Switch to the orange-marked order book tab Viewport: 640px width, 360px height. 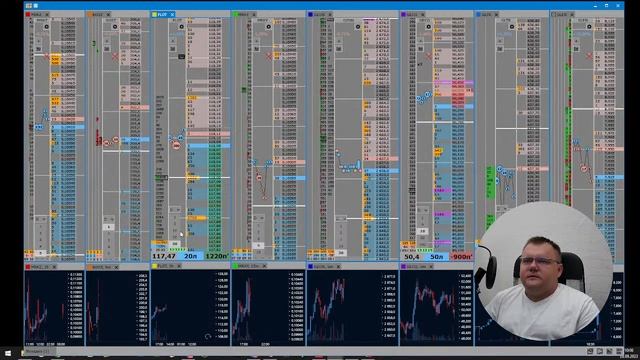click(99, 14)
